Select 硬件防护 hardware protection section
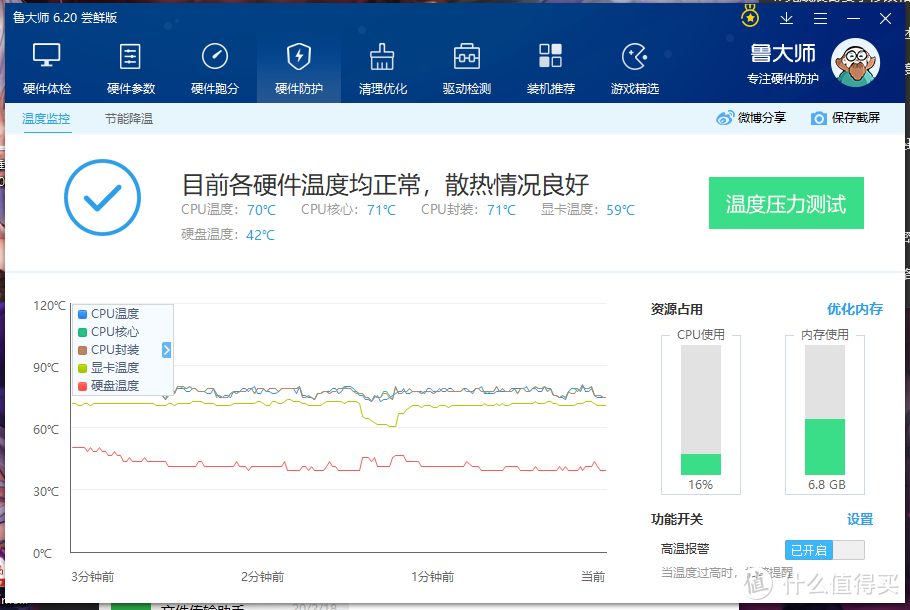The width and height of the screenshot is (910, 610). (299, 69)
